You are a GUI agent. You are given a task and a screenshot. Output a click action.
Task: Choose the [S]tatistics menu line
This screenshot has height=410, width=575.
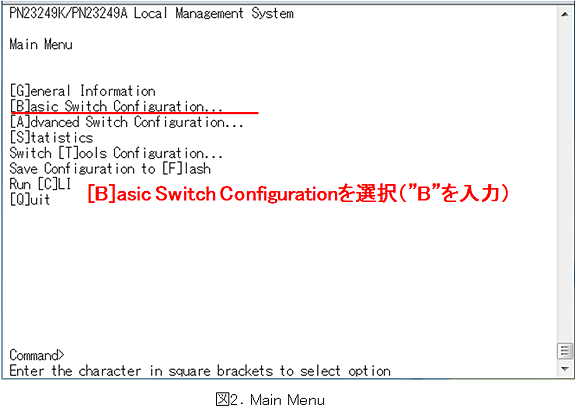(51, 138)
